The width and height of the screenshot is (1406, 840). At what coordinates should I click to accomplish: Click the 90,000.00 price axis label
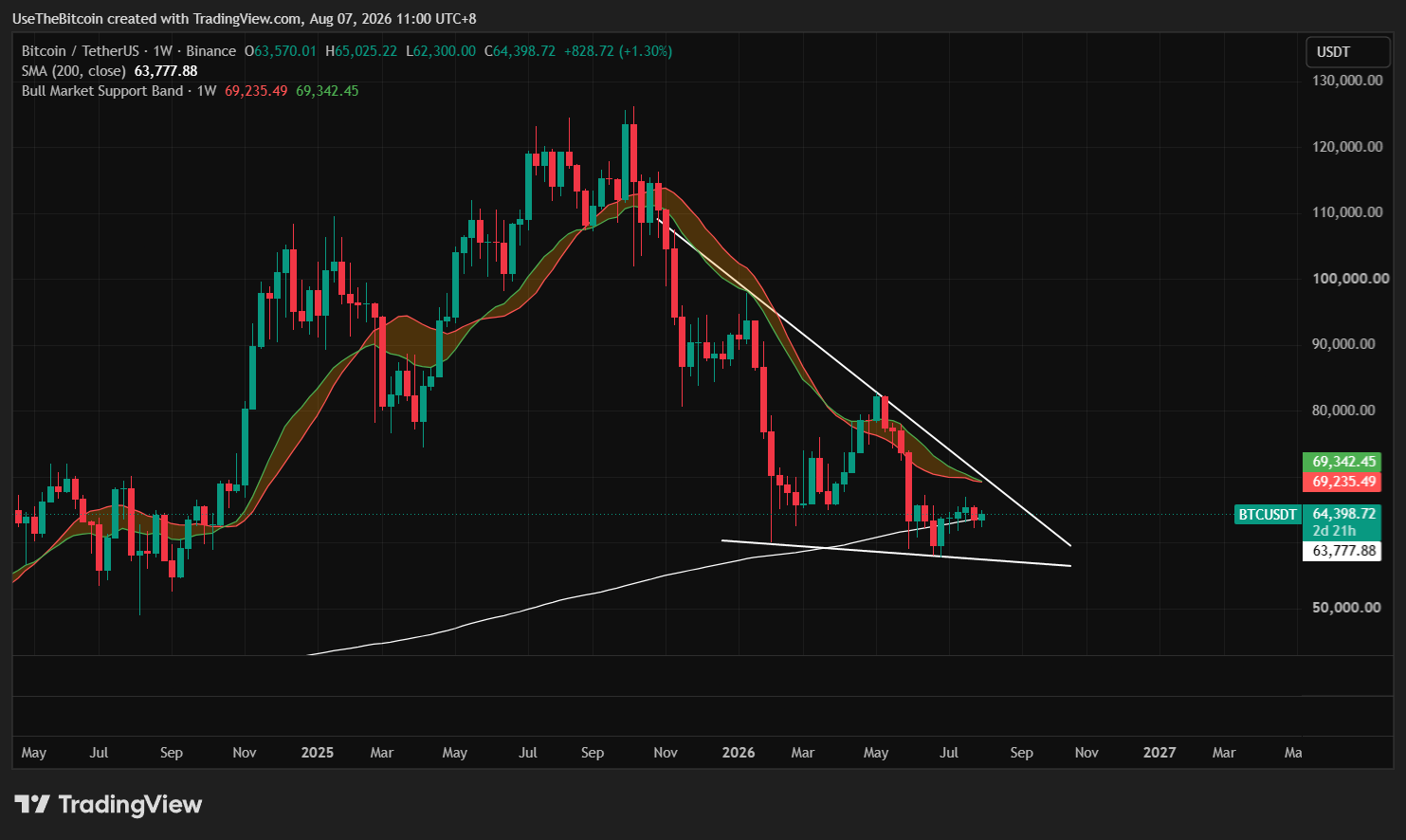(x=1343, y=344)
